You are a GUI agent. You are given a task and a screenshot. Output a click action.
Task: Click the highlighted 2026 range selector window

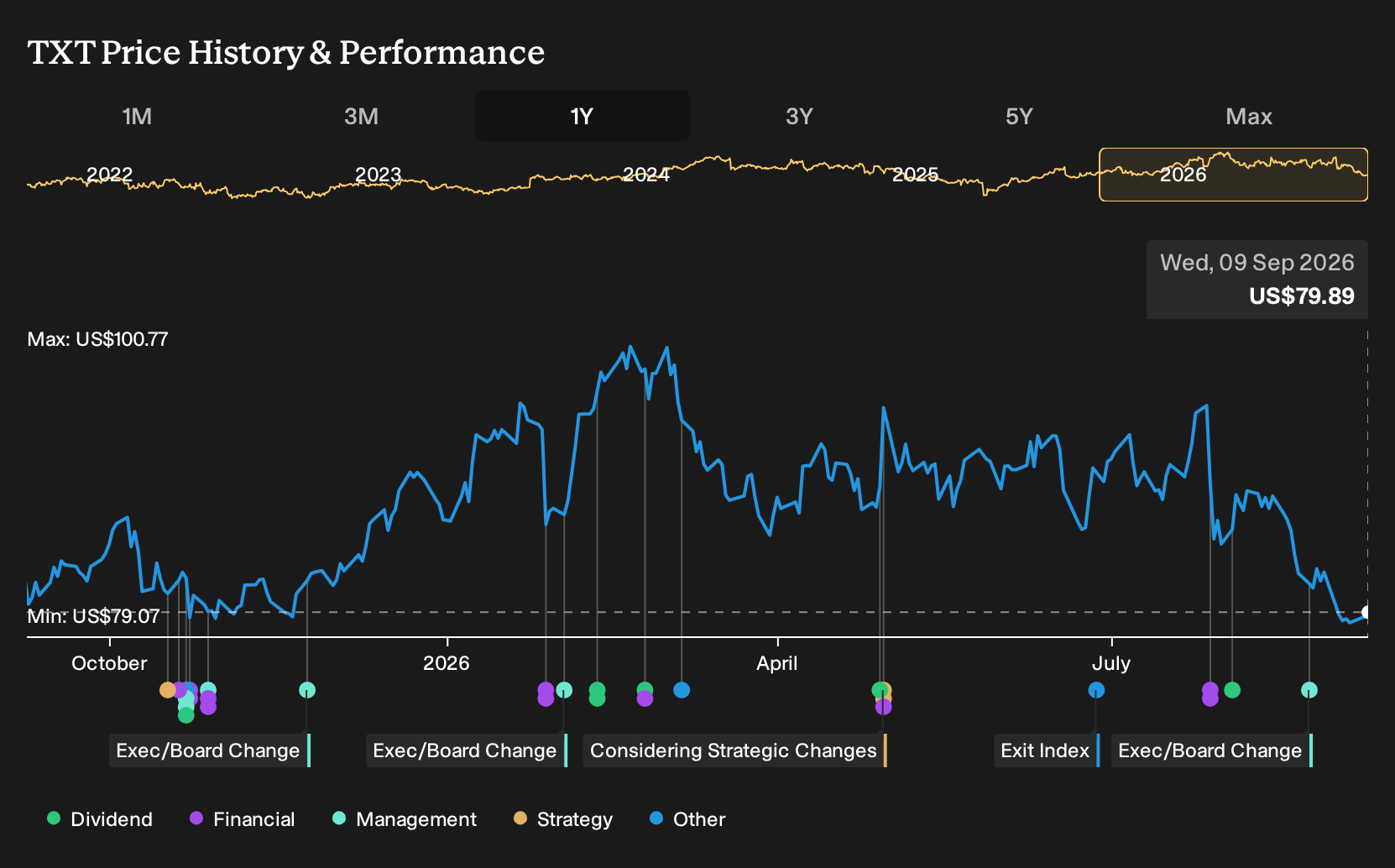click(x=1233, y=175)
